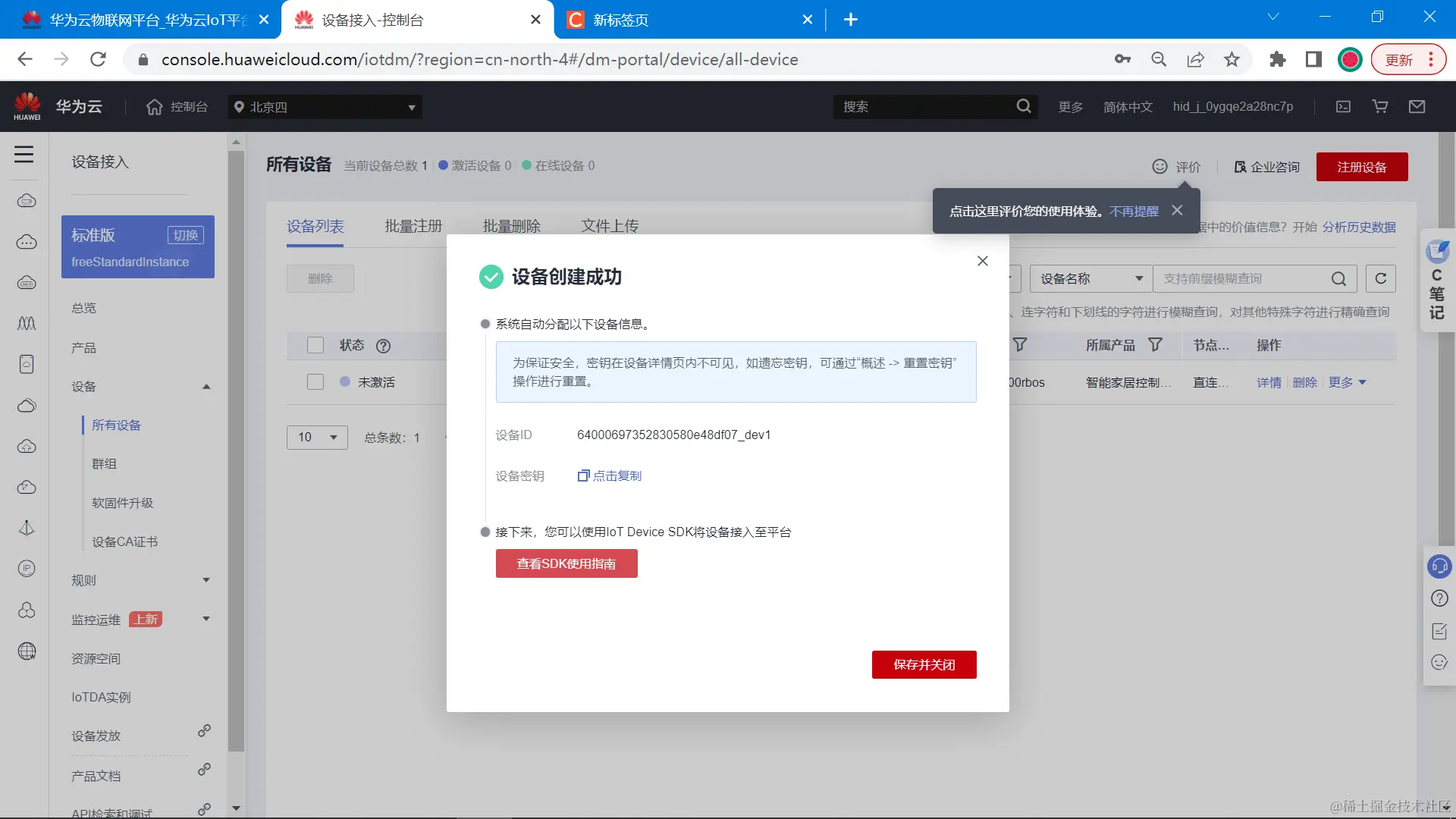Click the smiley face icon on right rail

[1439, 663]
